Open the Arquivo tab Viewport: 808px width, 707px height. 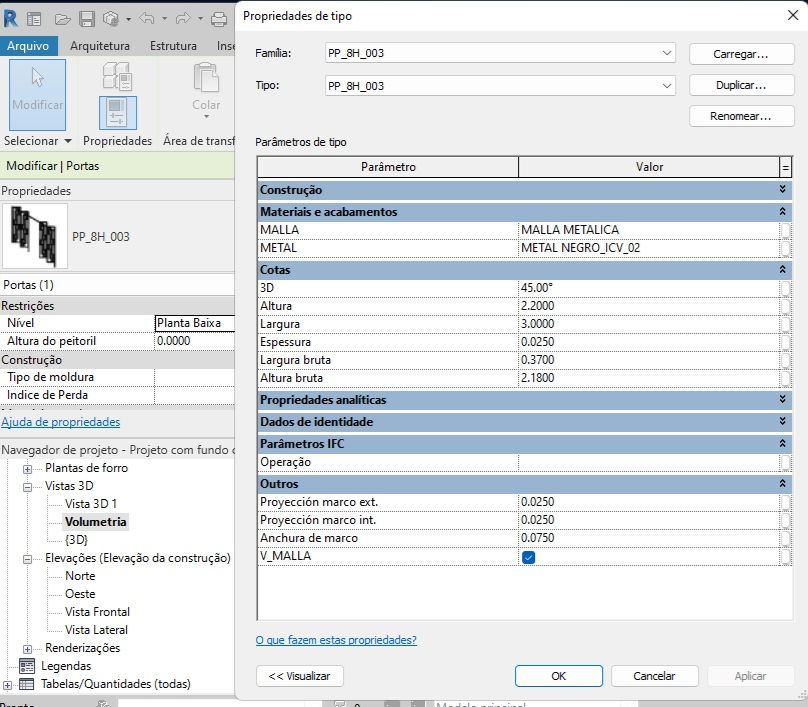(x=28, y=46)
